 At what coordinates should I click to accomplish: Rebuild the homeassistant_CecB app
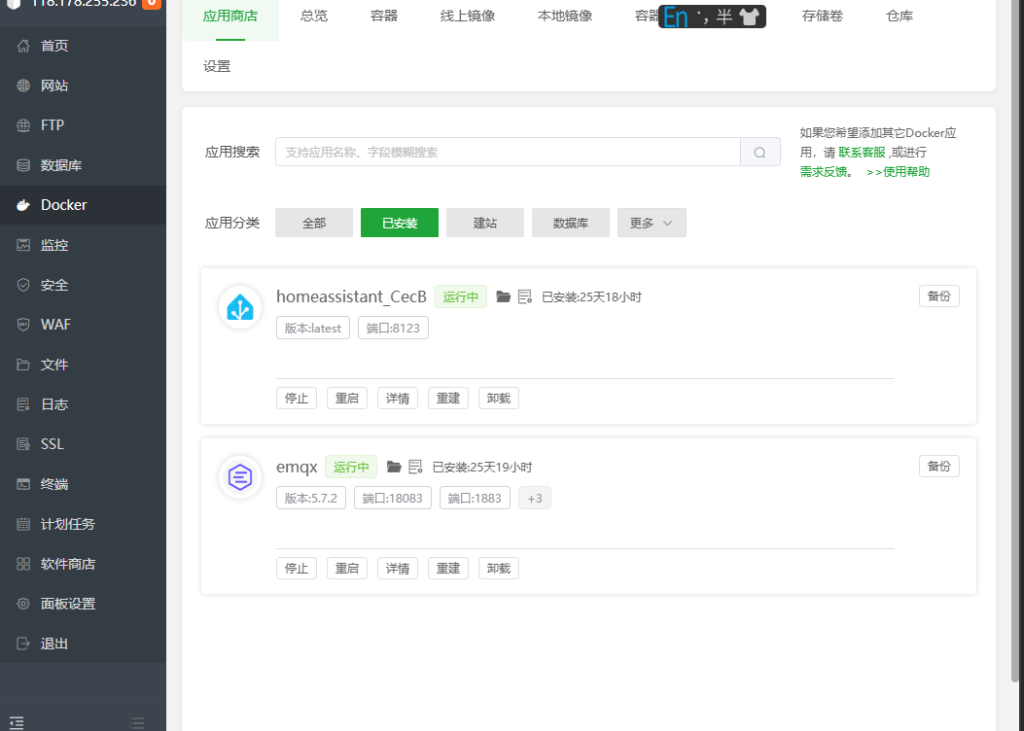448,398
